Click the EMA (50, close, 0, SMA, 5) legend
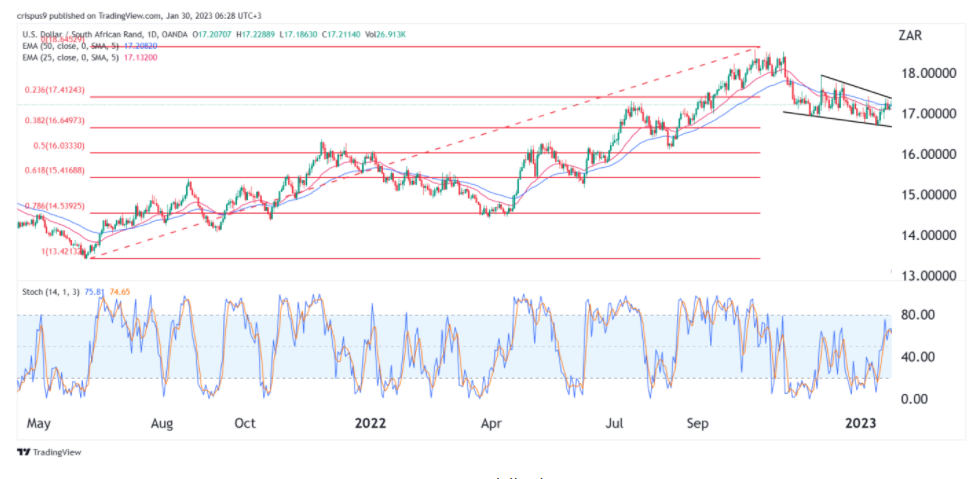Viewport: 968px width, 479px height. tap(70, 46)
